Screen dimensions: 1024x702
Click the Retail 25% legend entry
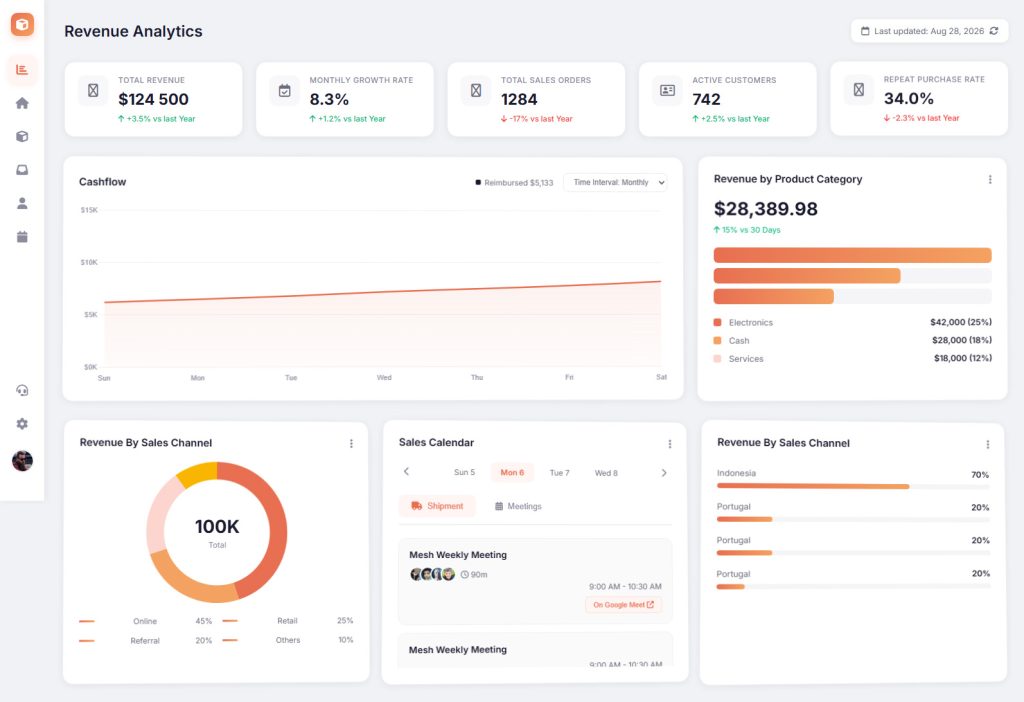point(288,620)
